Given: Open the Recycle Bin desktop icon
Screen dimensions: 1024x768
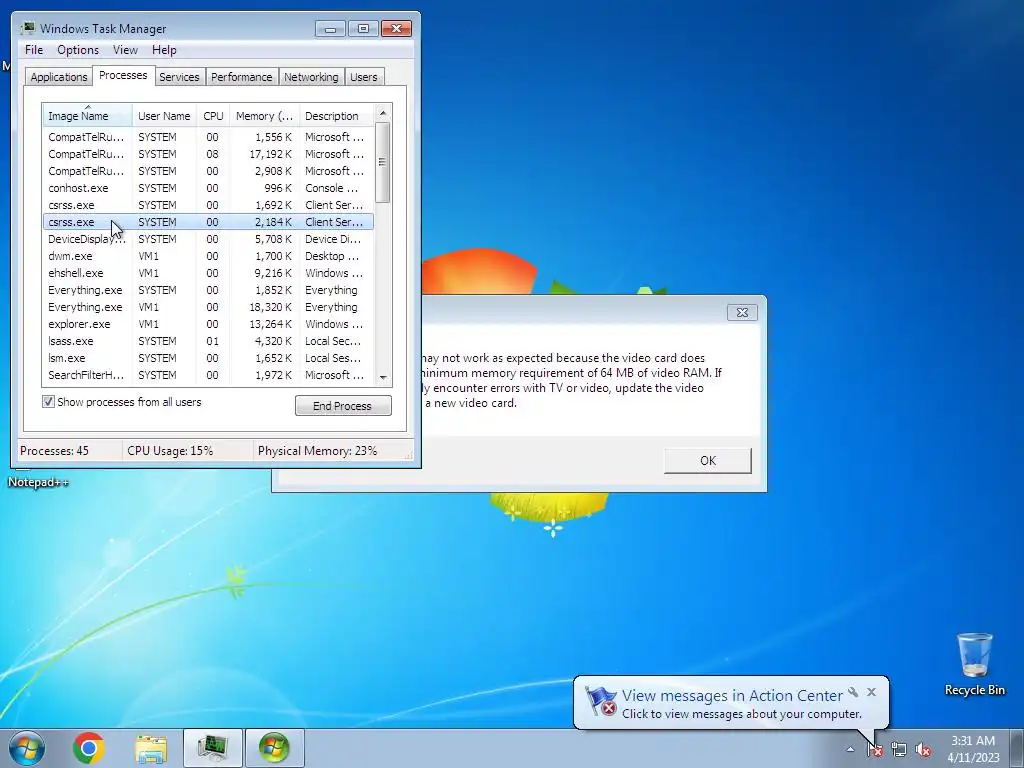Looking at the screenshot, I should tap(974, 664).
